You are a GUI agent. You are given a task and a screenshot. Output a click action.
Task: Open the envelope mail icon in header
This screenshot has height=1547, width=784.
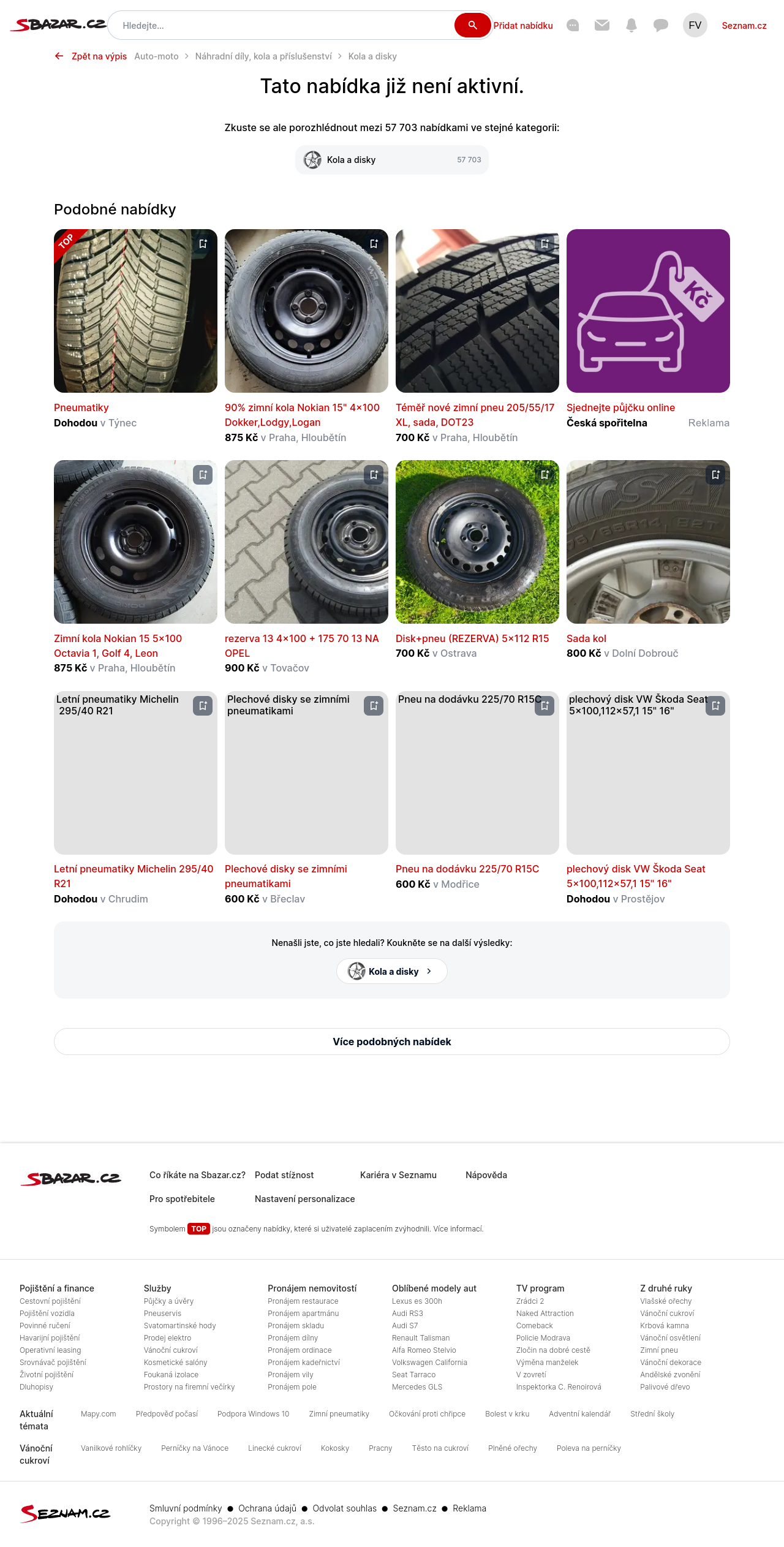coord(602,25)
